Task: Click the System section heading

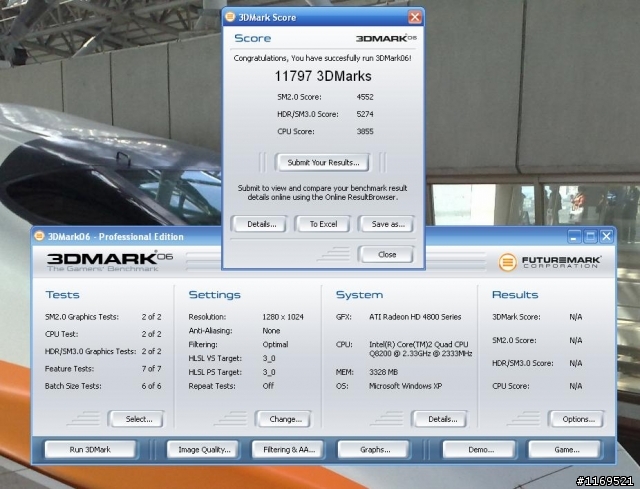Action: tap(359, 295)
